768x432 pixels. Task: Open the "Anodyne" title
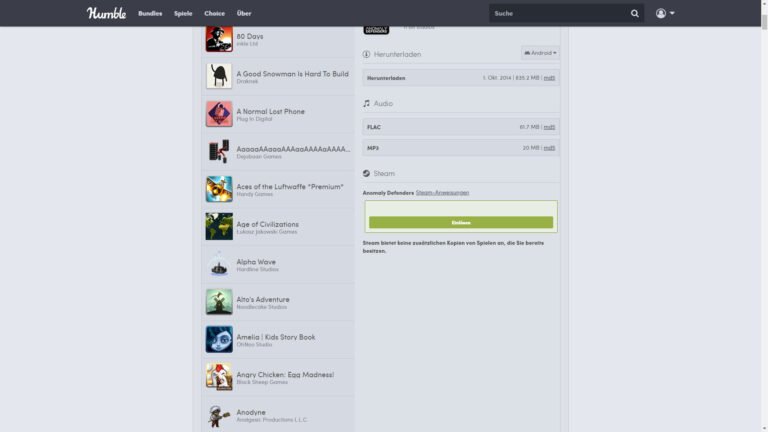(251, 412)
